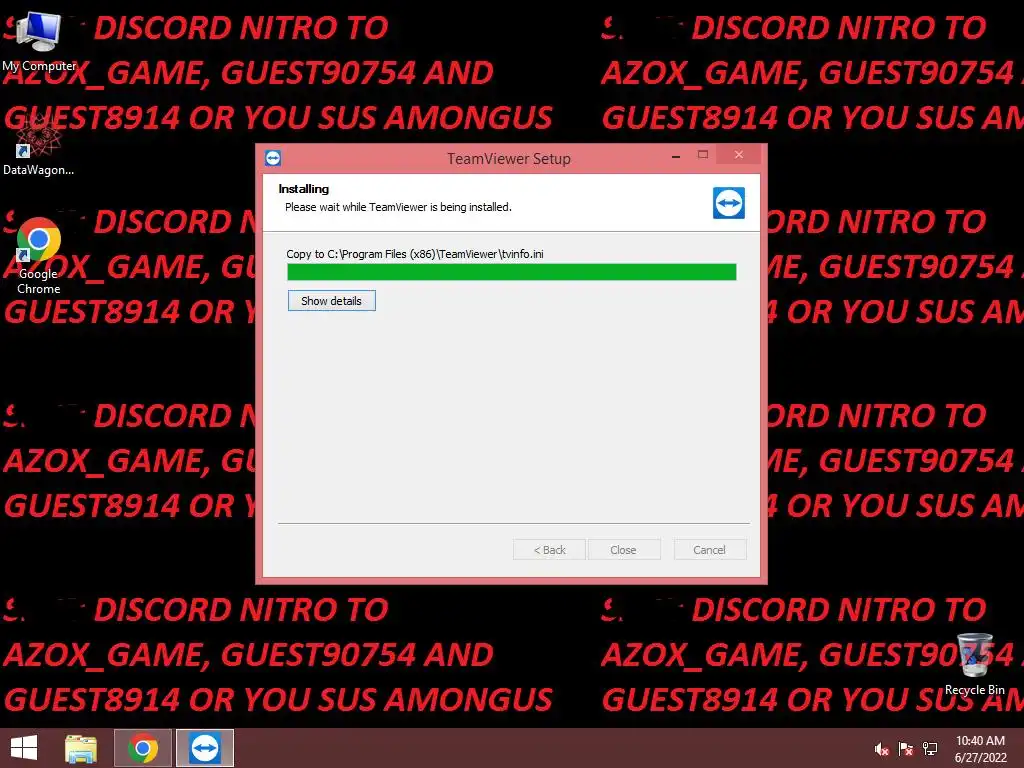Click Show details in TeamViewer Setup
The width and height of the screenshot is (1024, 768).
tap(332, 301)
